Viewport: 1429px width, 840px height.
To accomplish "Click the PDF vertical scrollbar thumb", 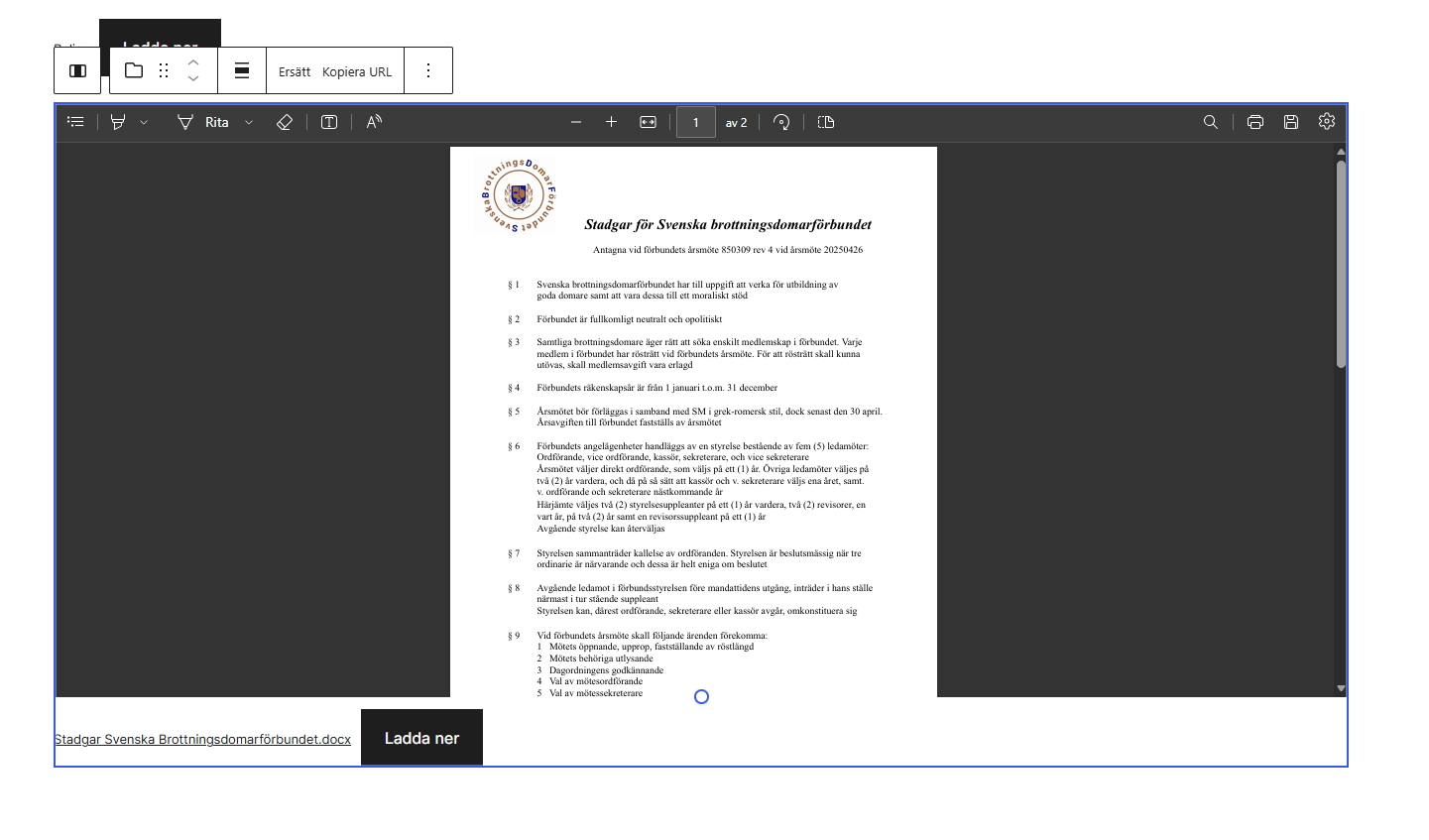I will coord(1341,264).
